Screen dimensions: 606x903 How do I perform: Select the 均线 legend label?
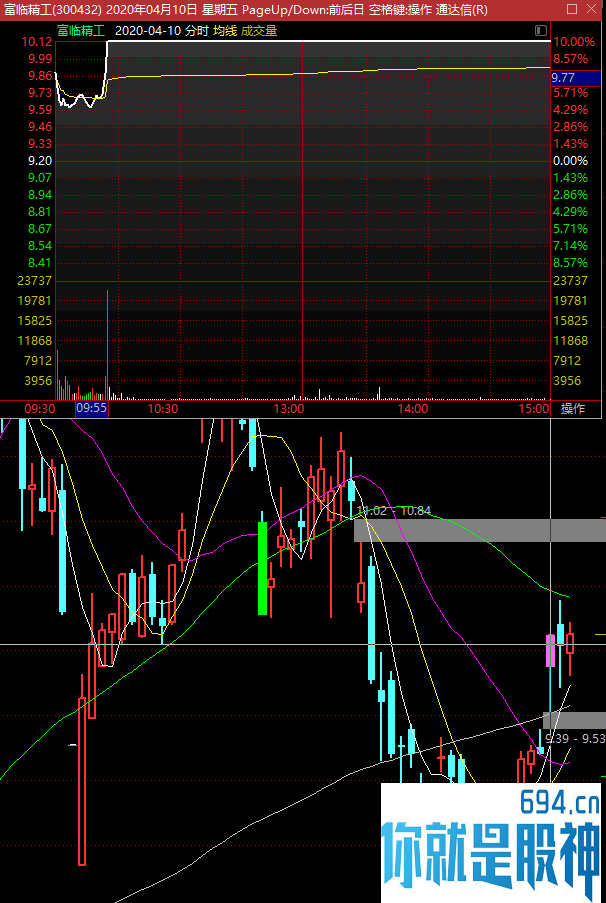[225, 31]
